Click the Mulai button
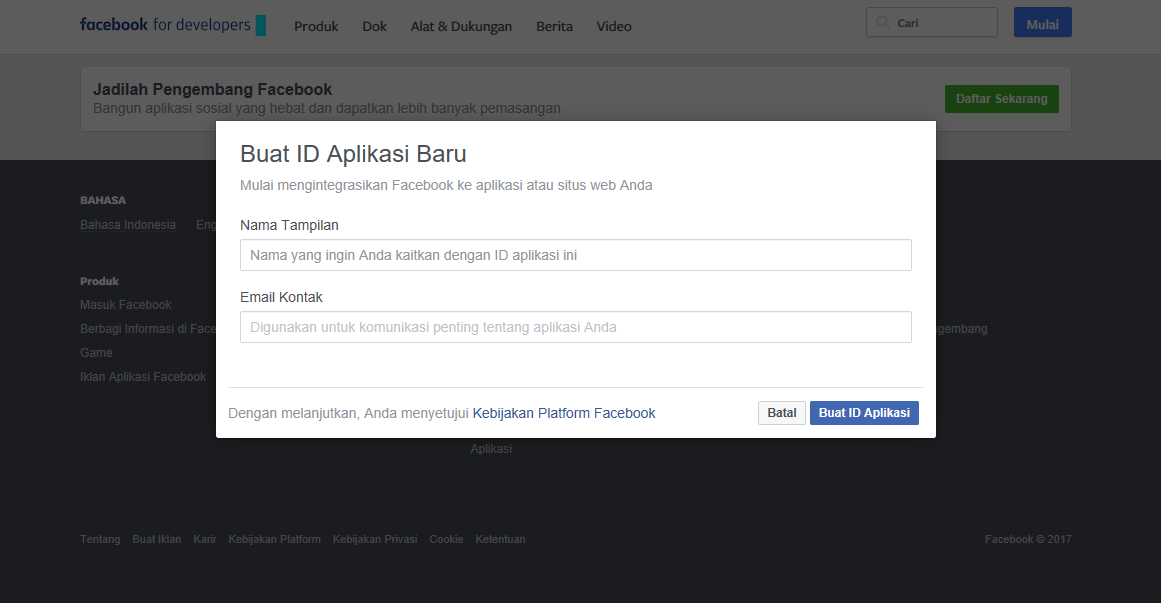The image size is (1161, 603). [x=1043, y=22]
